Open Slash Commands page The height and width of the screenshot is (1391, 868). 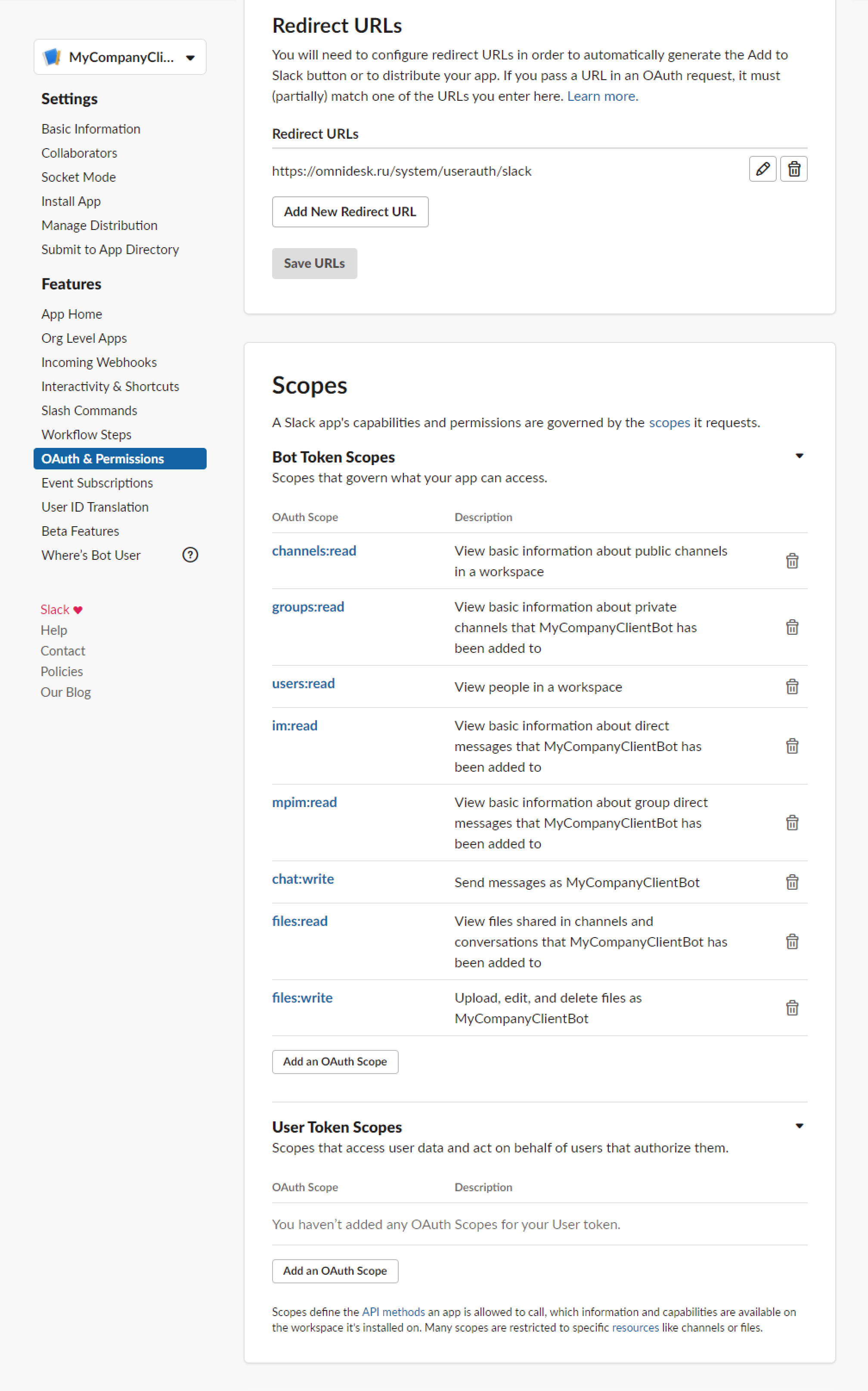pyautogui.click(x=89, y=410)
